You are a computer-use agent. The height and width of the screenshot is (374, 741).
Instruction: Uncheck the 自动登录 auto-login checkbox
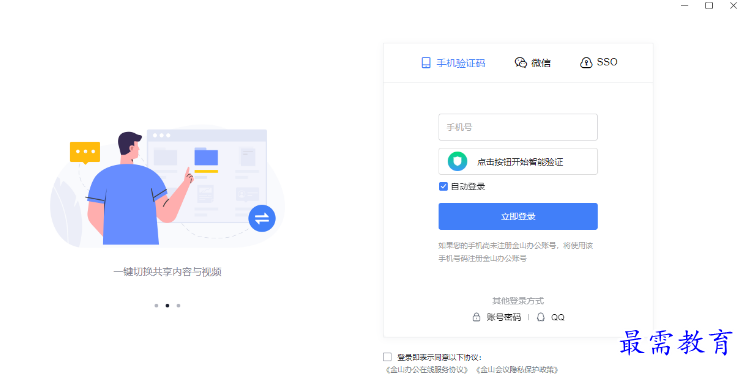coord(443,186)
